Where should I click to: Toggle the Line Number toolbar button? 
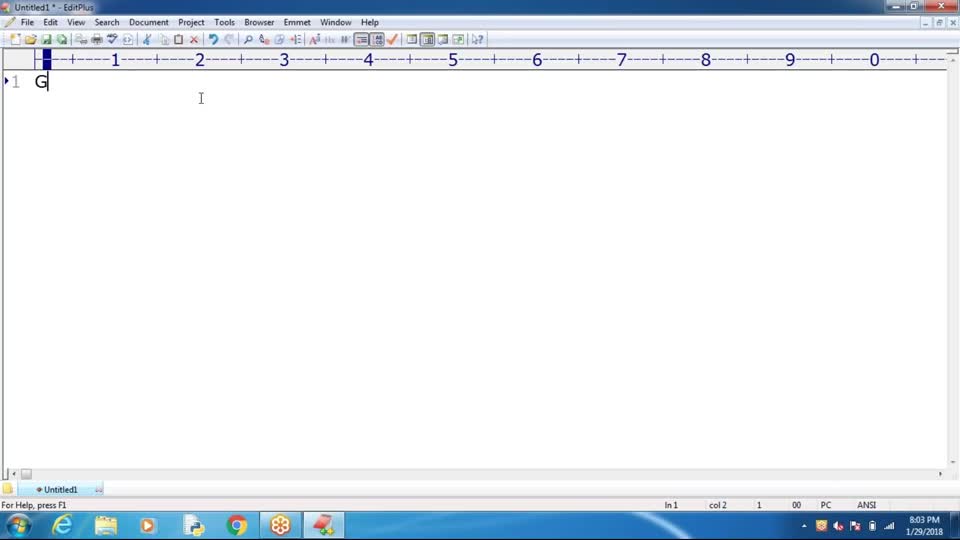click(x=378, y=40)
